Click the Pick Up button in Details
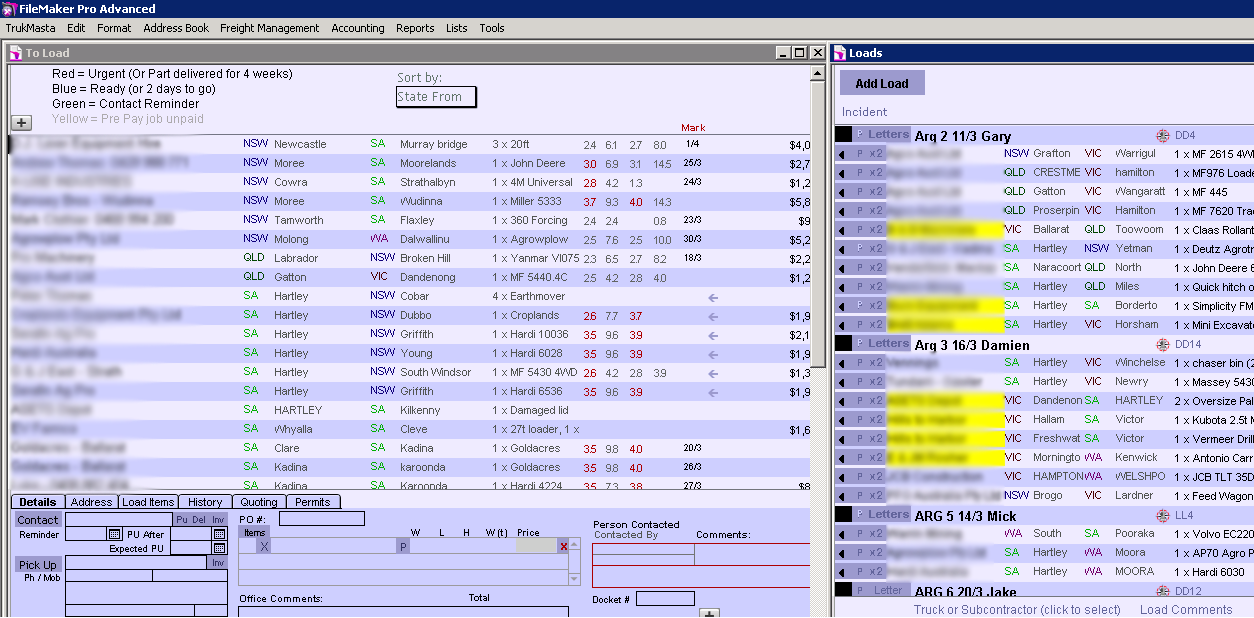Screen dimensions: 1254x618 38,565
